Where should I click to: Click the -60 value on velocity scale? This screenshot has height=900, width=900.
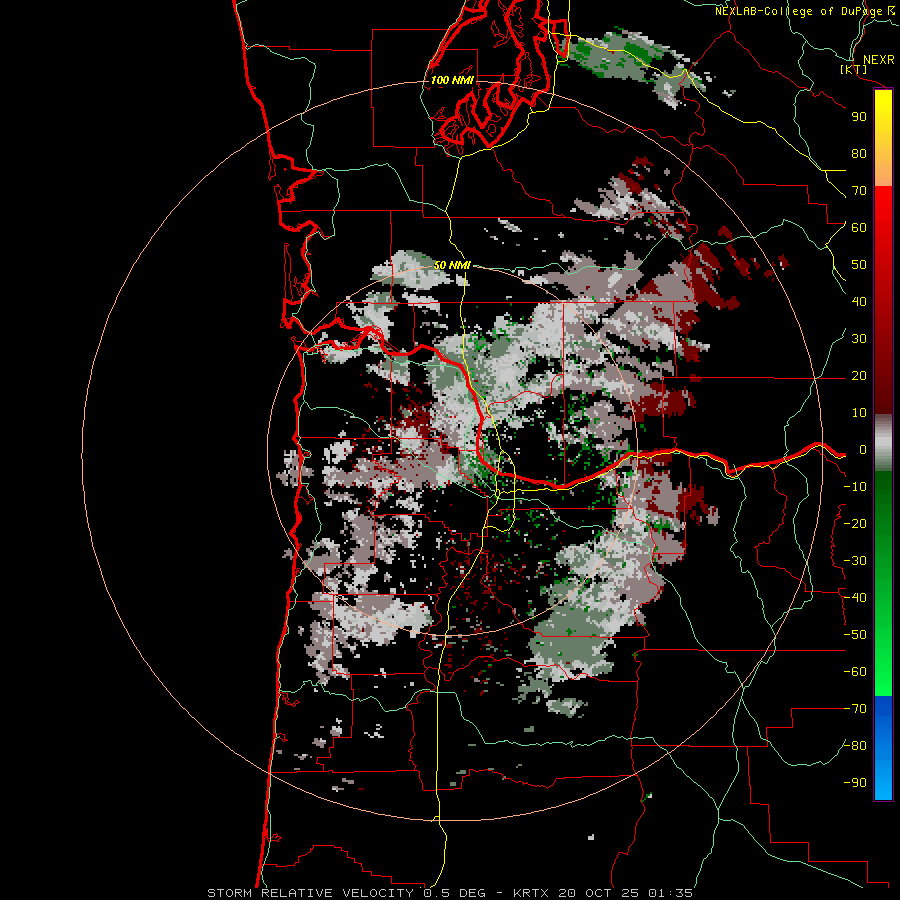tap(855, 672)
